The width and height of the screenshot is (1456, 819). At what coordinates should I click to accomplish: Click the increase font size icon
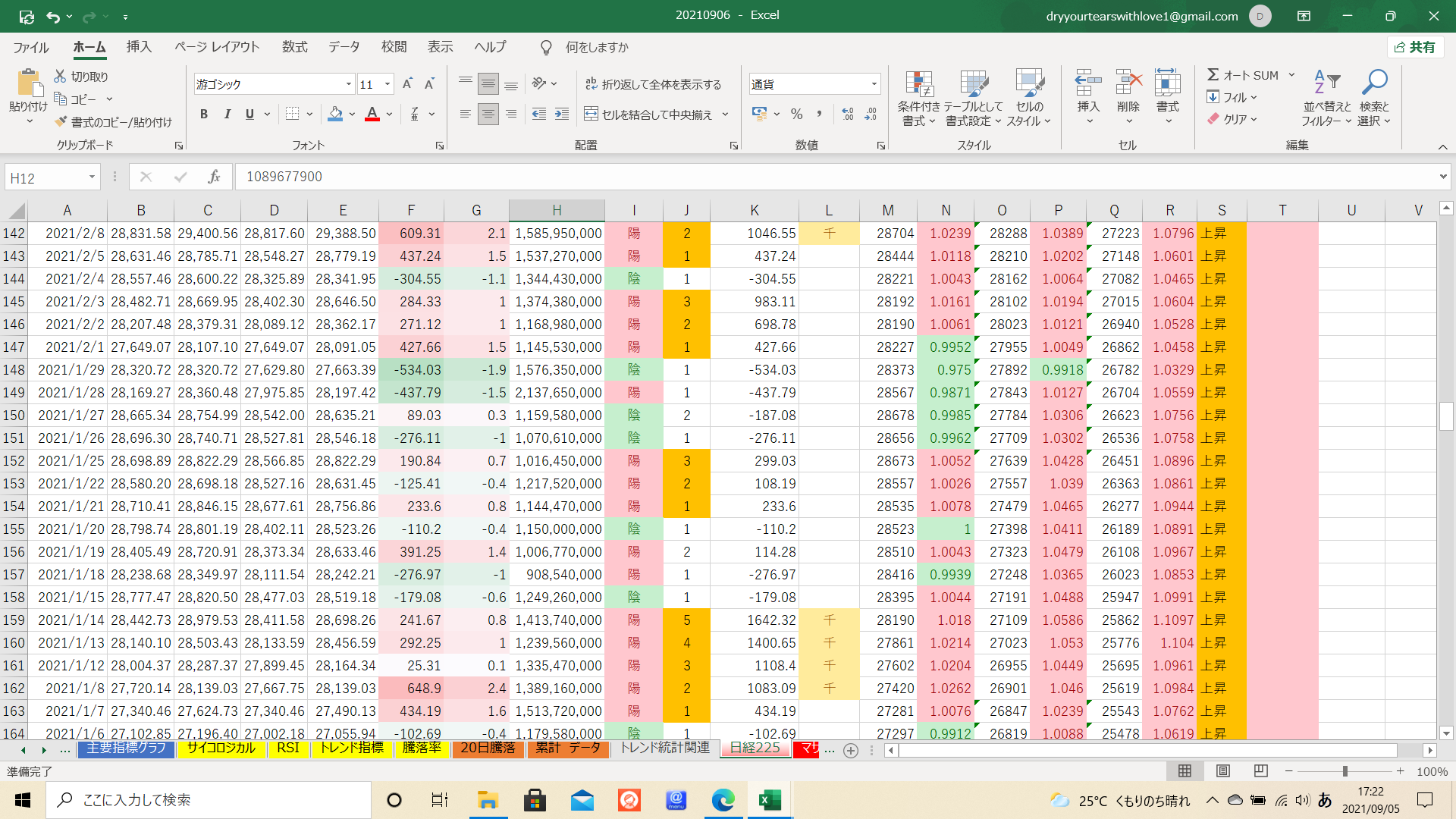pos(407,84)
